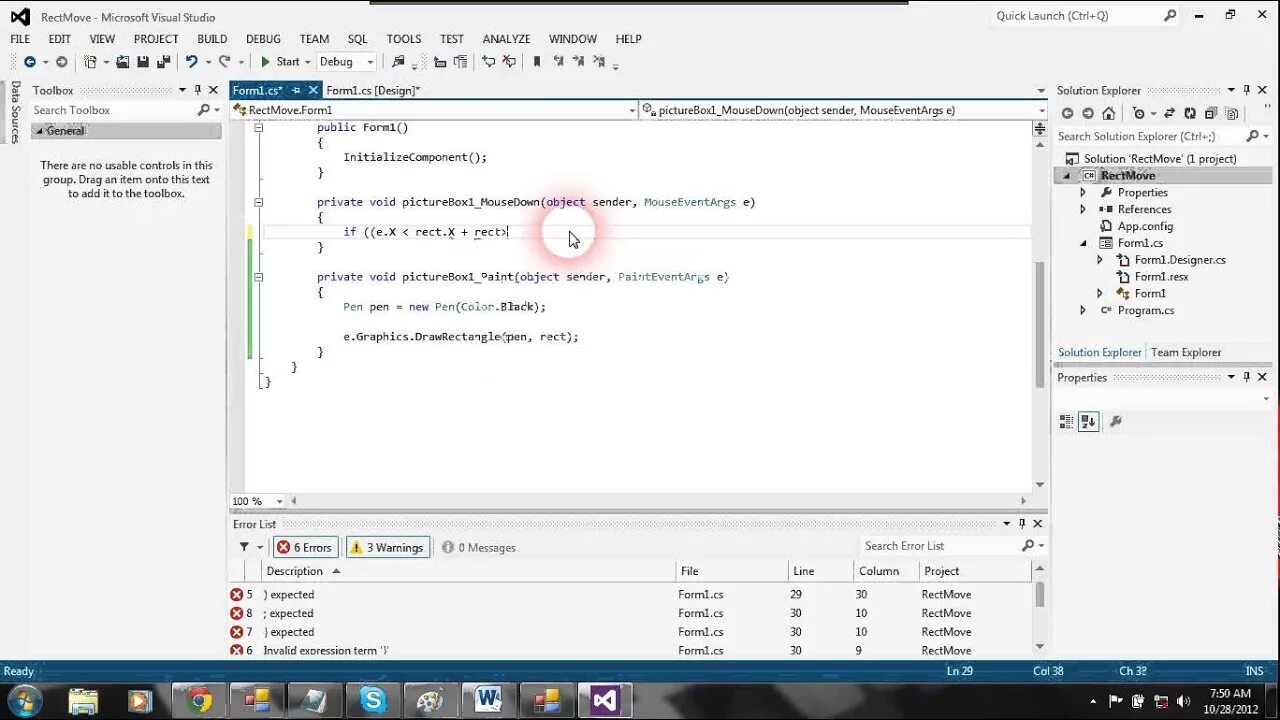Toggle the 6 Errors filter button
Viewport: 1280px width, 720px height.
[305, 547]
